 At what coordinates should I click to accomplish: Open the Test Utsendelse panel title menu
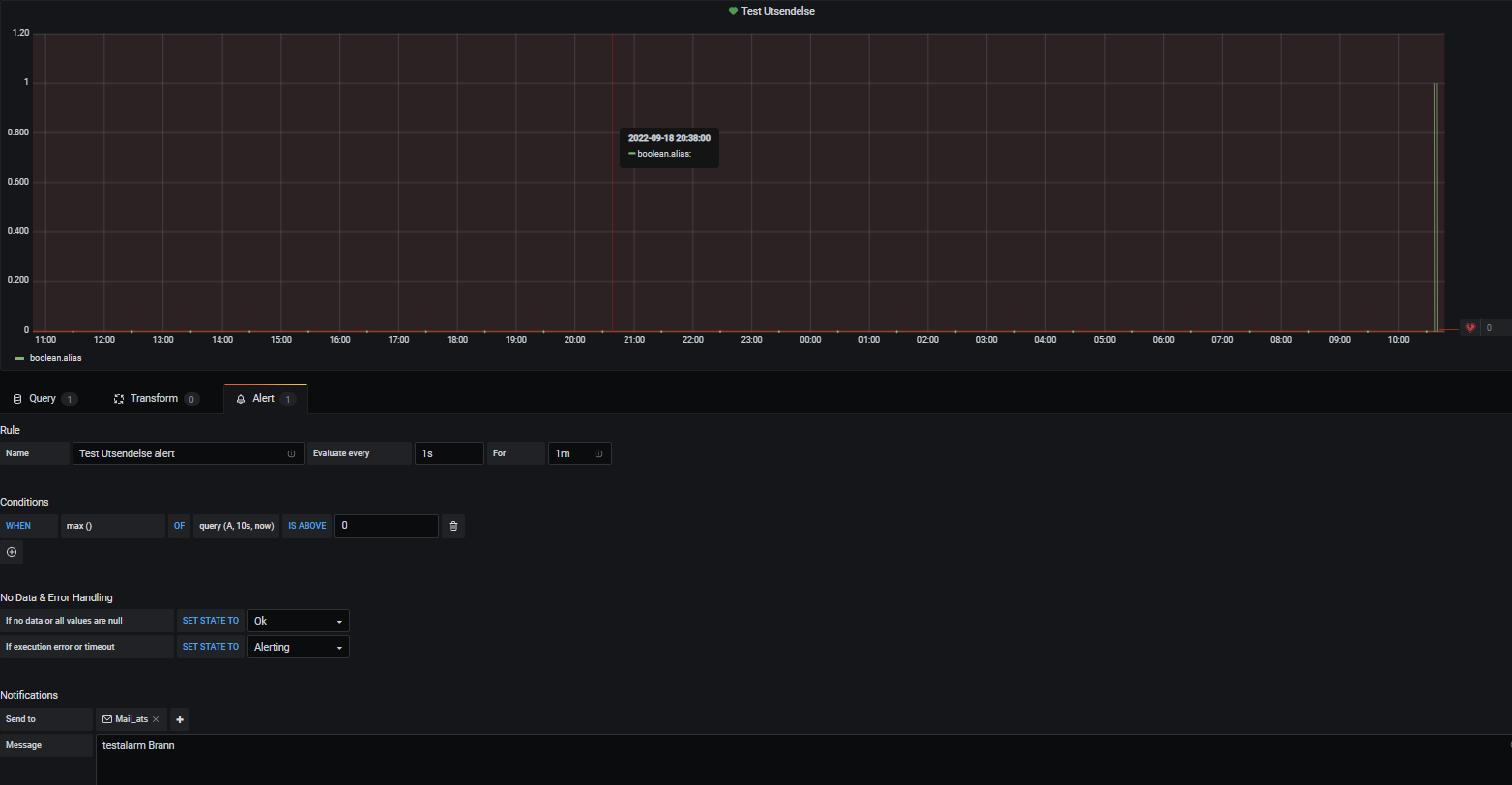tap(778, 11)
